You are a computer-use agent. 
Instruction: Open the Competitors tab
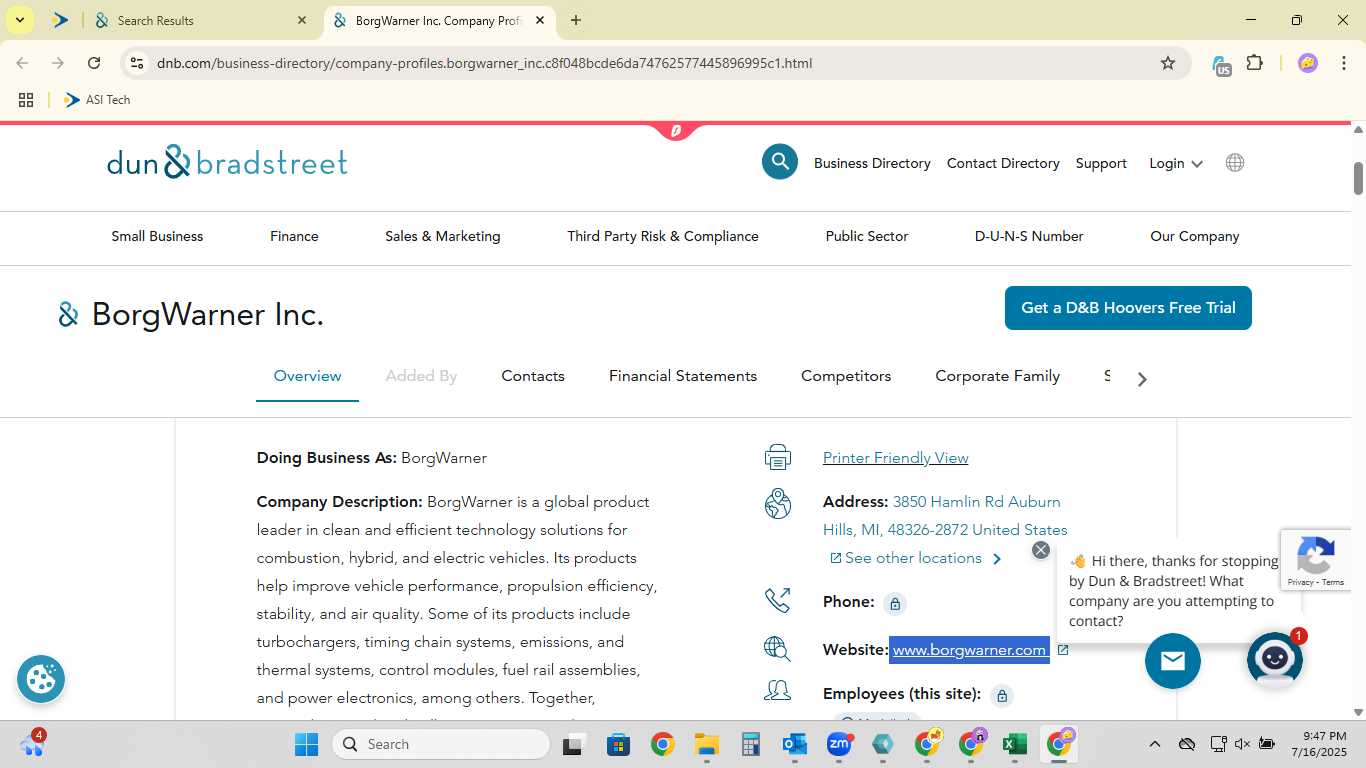click(x=846, y=376)
